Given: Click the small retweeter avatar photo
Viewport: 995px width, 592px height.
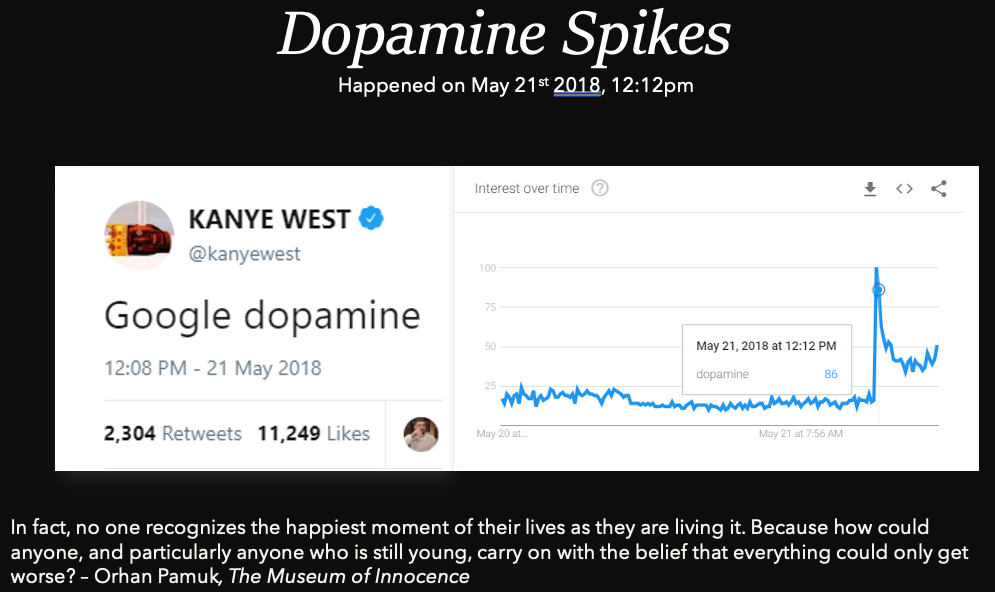Looking at the screenshot, I should [x=421, y=433].
